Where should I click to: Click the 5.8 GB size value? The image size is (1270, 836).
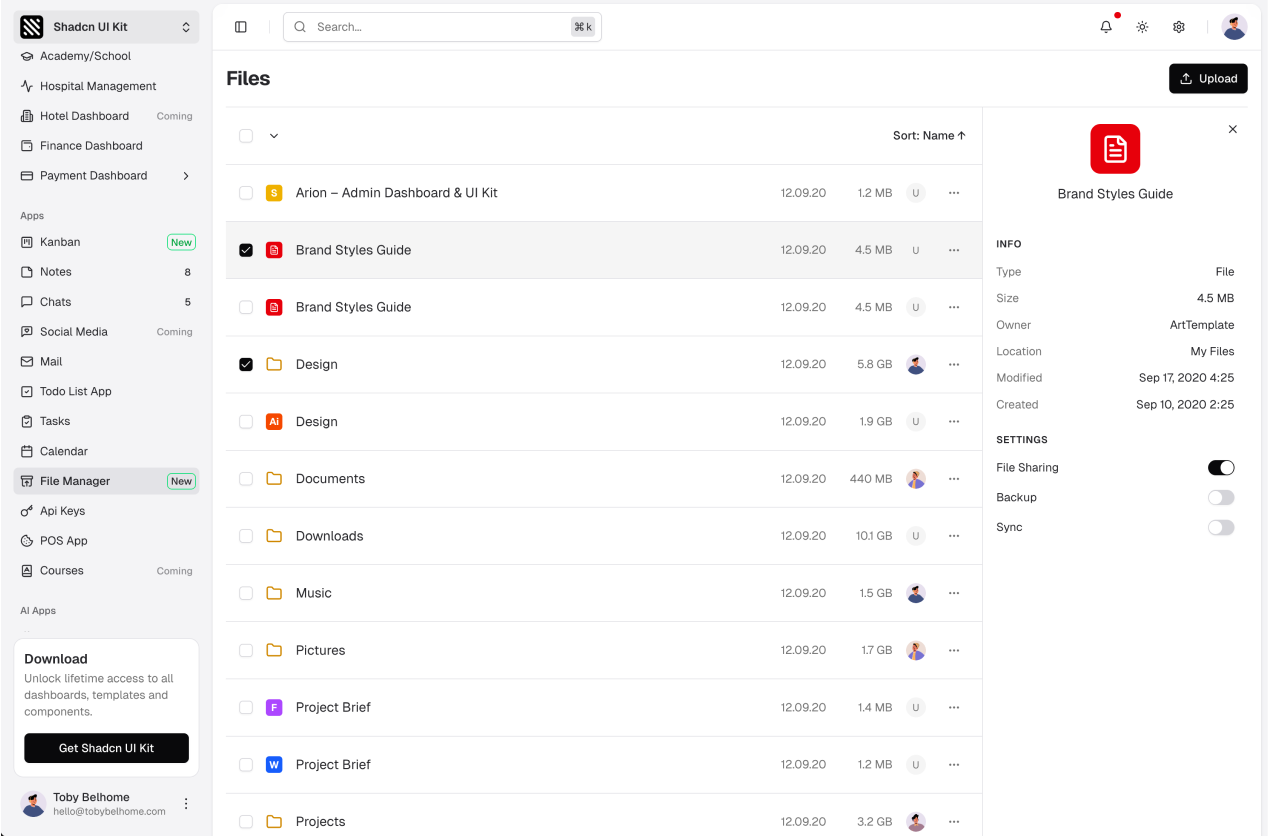point(875,365)
